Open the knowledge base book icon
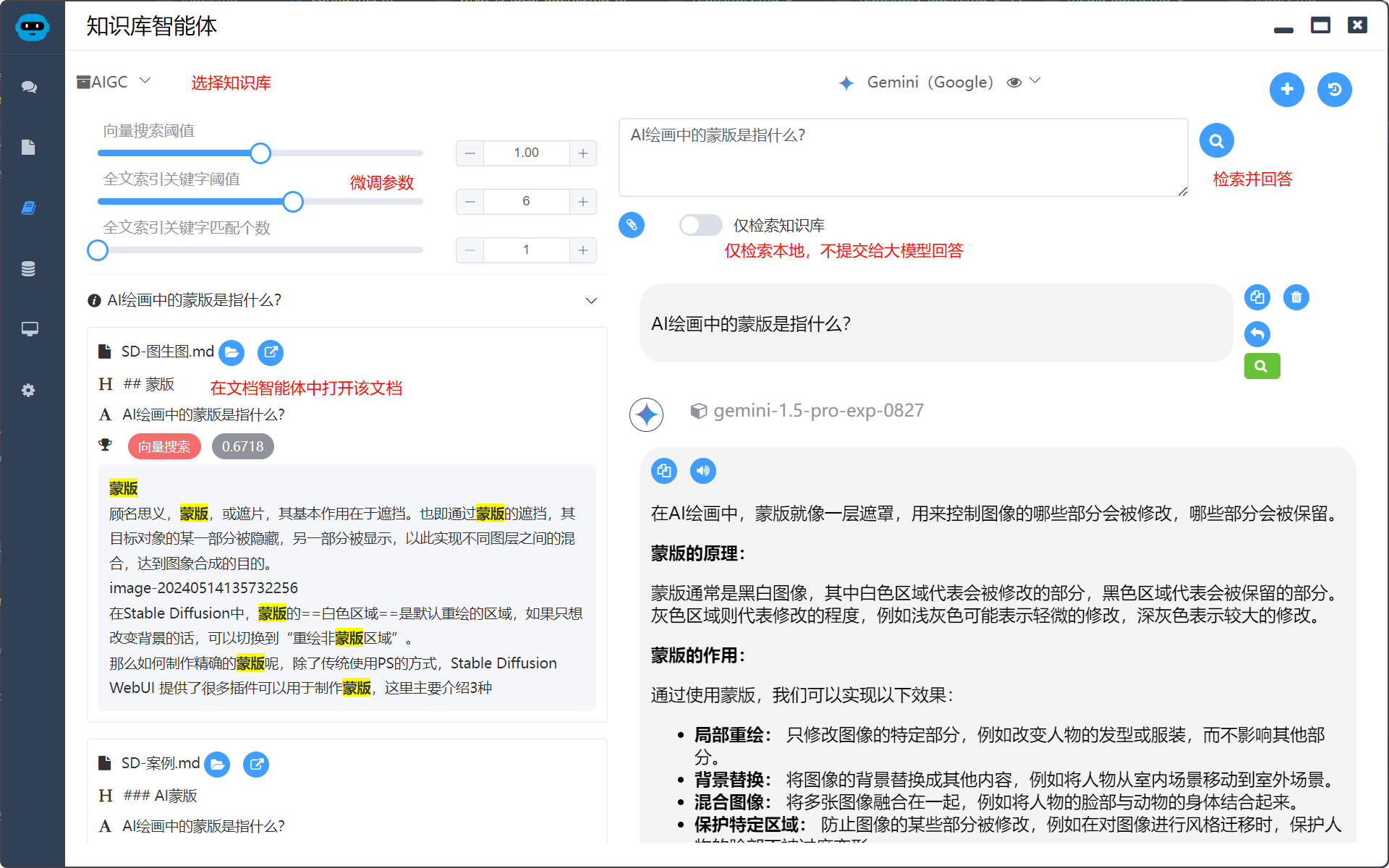 click(29, 208)
